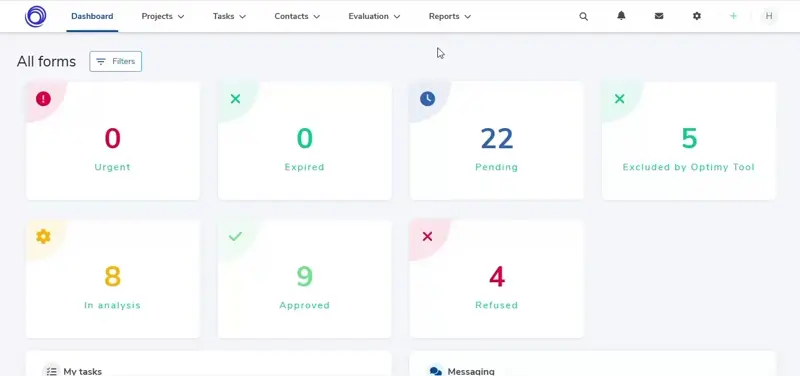800x376 pixels.
Task: Open the settings gear icon
Action: tap(696, 16)
